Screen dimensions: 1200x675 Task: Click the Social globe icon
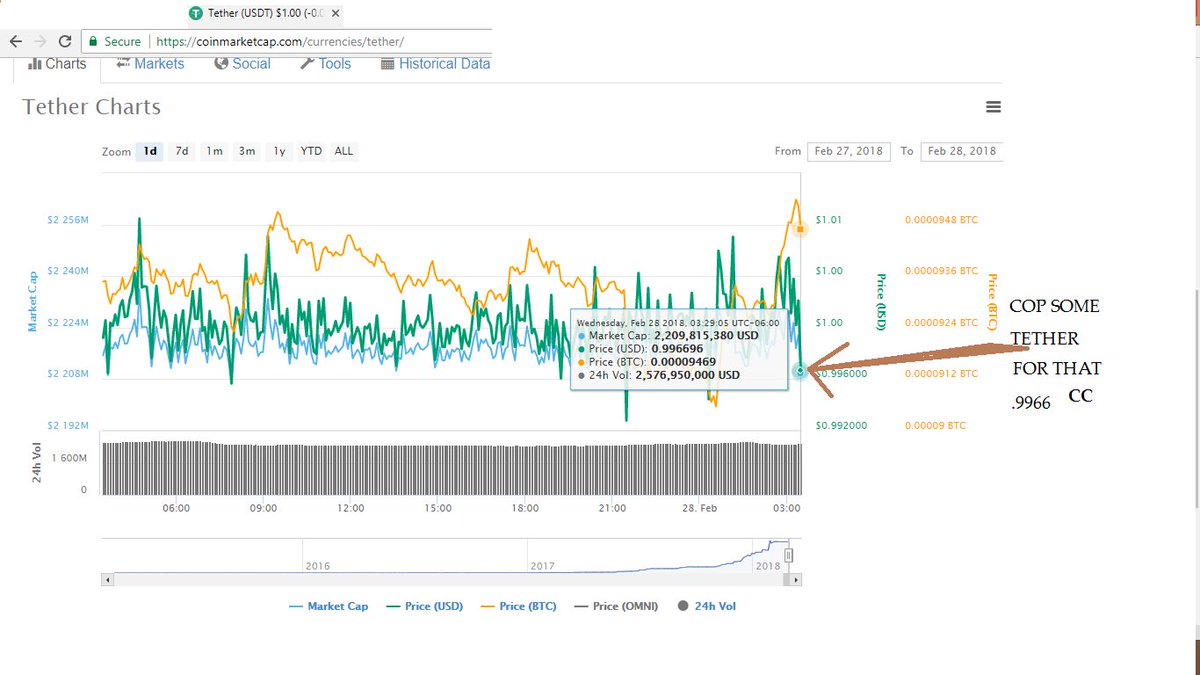click(222, 63)
